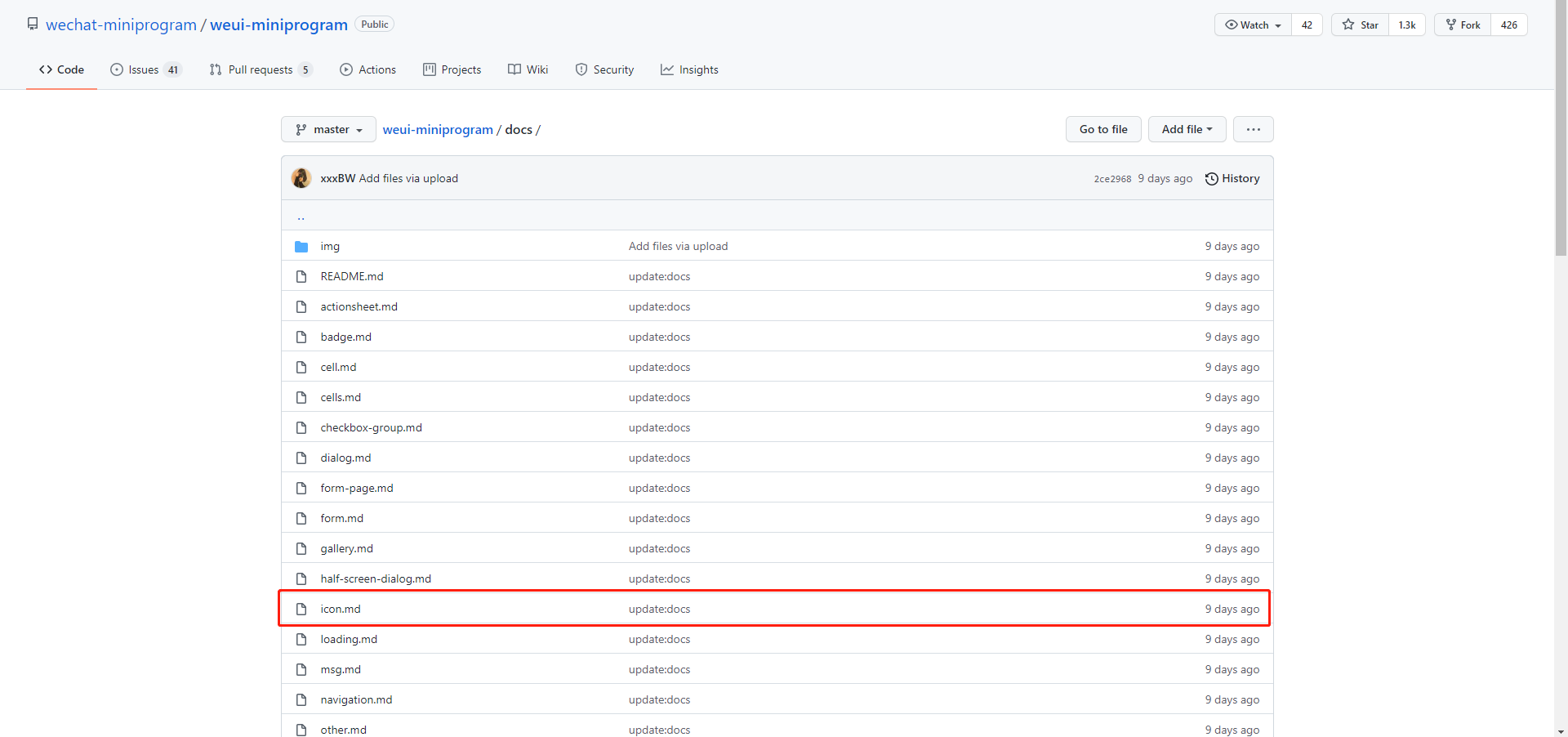
Task: Click the file icon next to msg.md
Action: click(301, 669)
